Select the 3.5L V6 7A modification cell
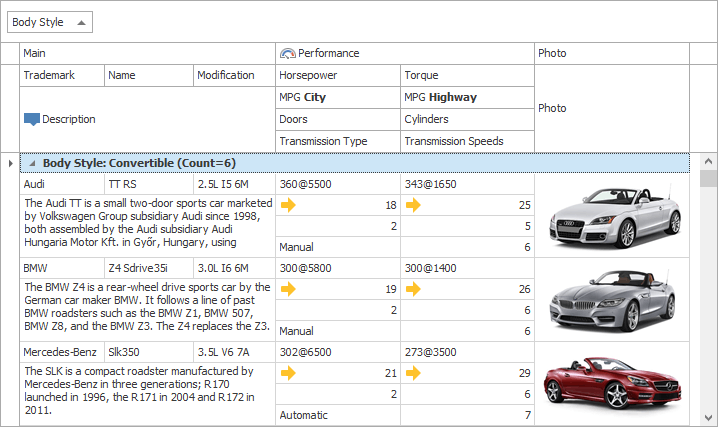718x427 pixels. click(x=234, y=352)
